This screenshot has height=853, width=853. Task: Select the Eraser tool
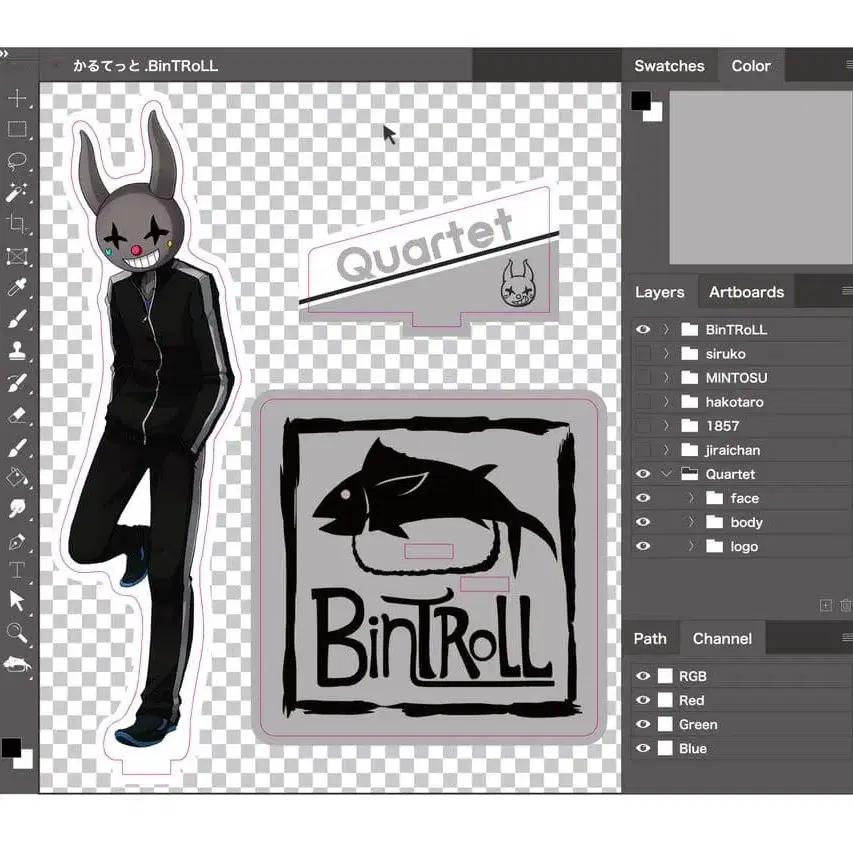click(x=17, y=414)
